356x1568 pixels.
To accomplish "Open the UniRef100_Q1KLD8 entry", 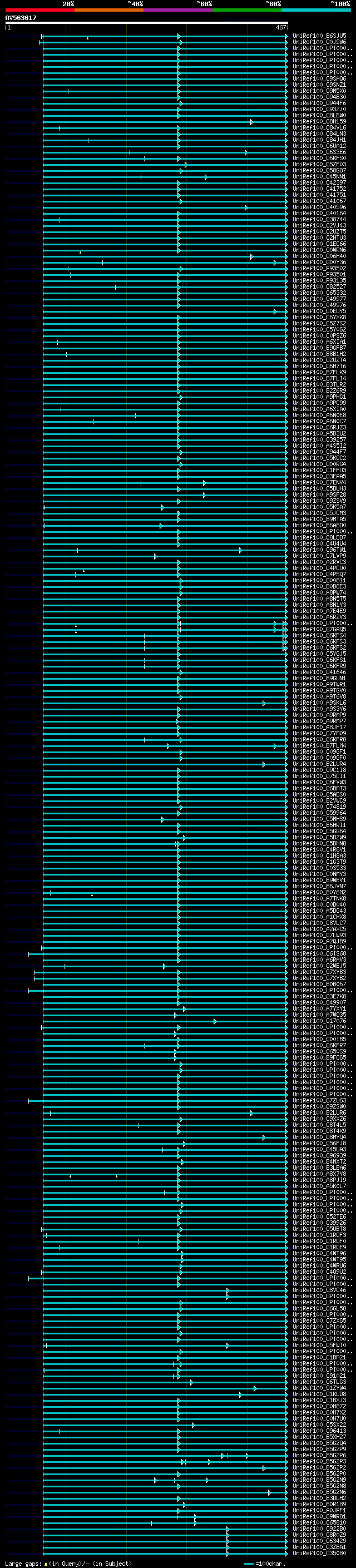I will pos(319,1394).
